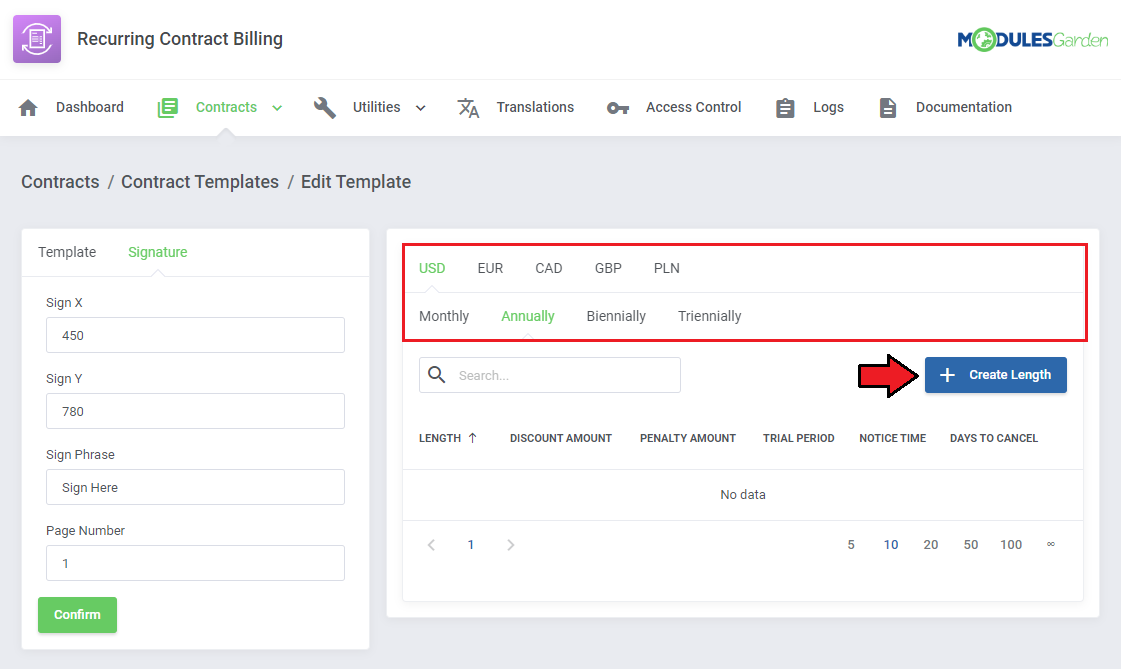Expand the Utilities menu chevron
Image resolution: width=1121 pixels, height=669 pixels.
pos(420,108)
